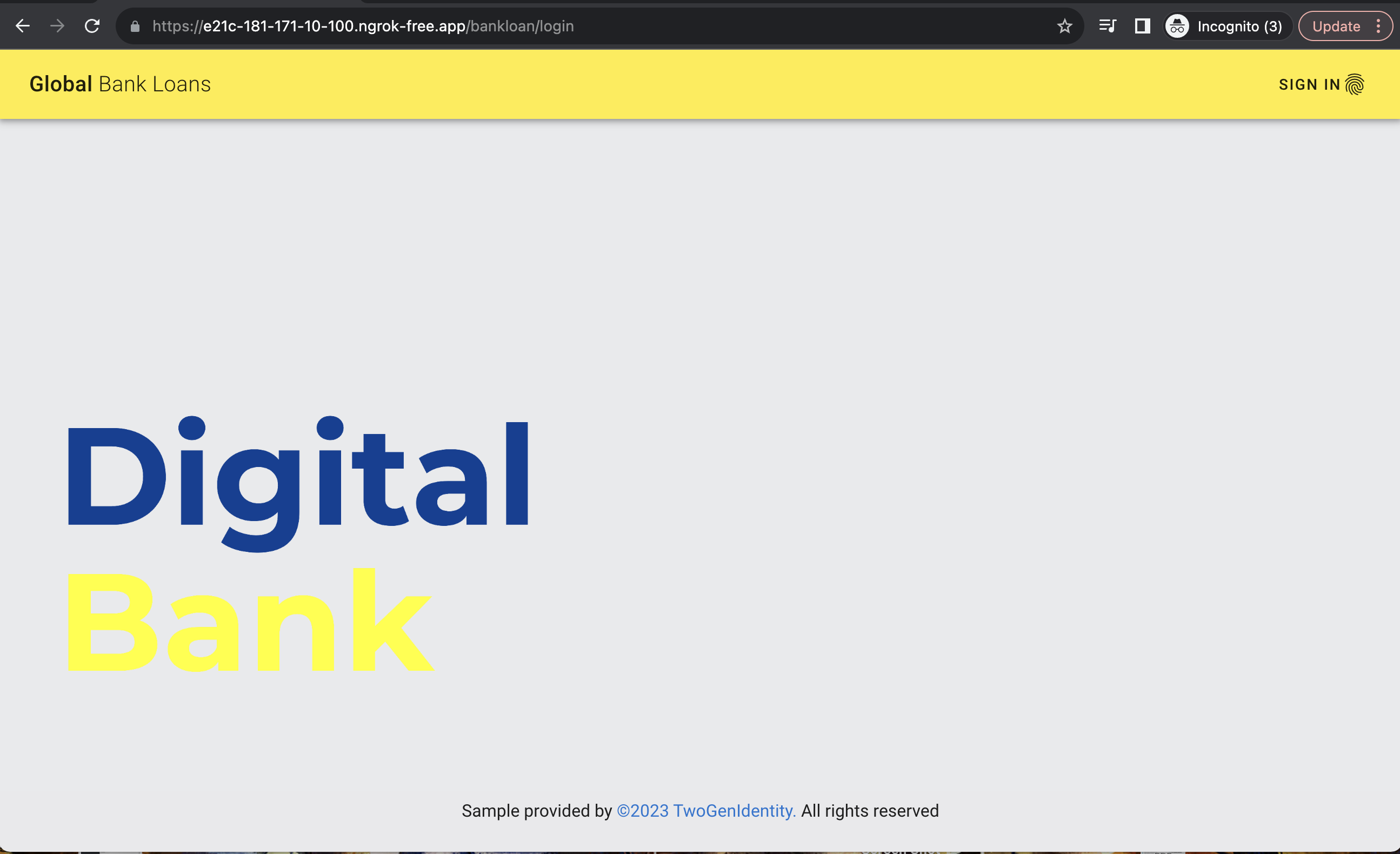Click the All rights reserved footer text
Image resolution: width=1400 pixels, height=854 pixels.
869,811
